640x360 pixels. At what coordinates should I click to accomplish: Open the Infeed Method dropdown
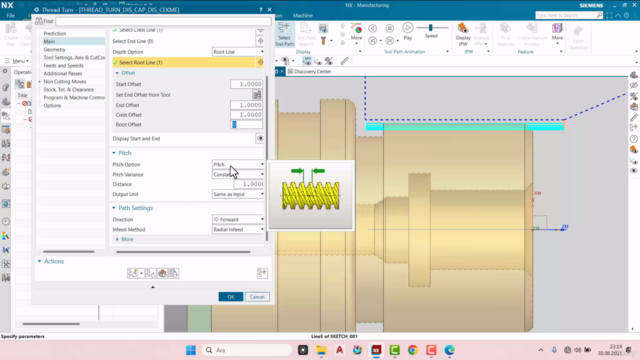[x=238, y=229]
